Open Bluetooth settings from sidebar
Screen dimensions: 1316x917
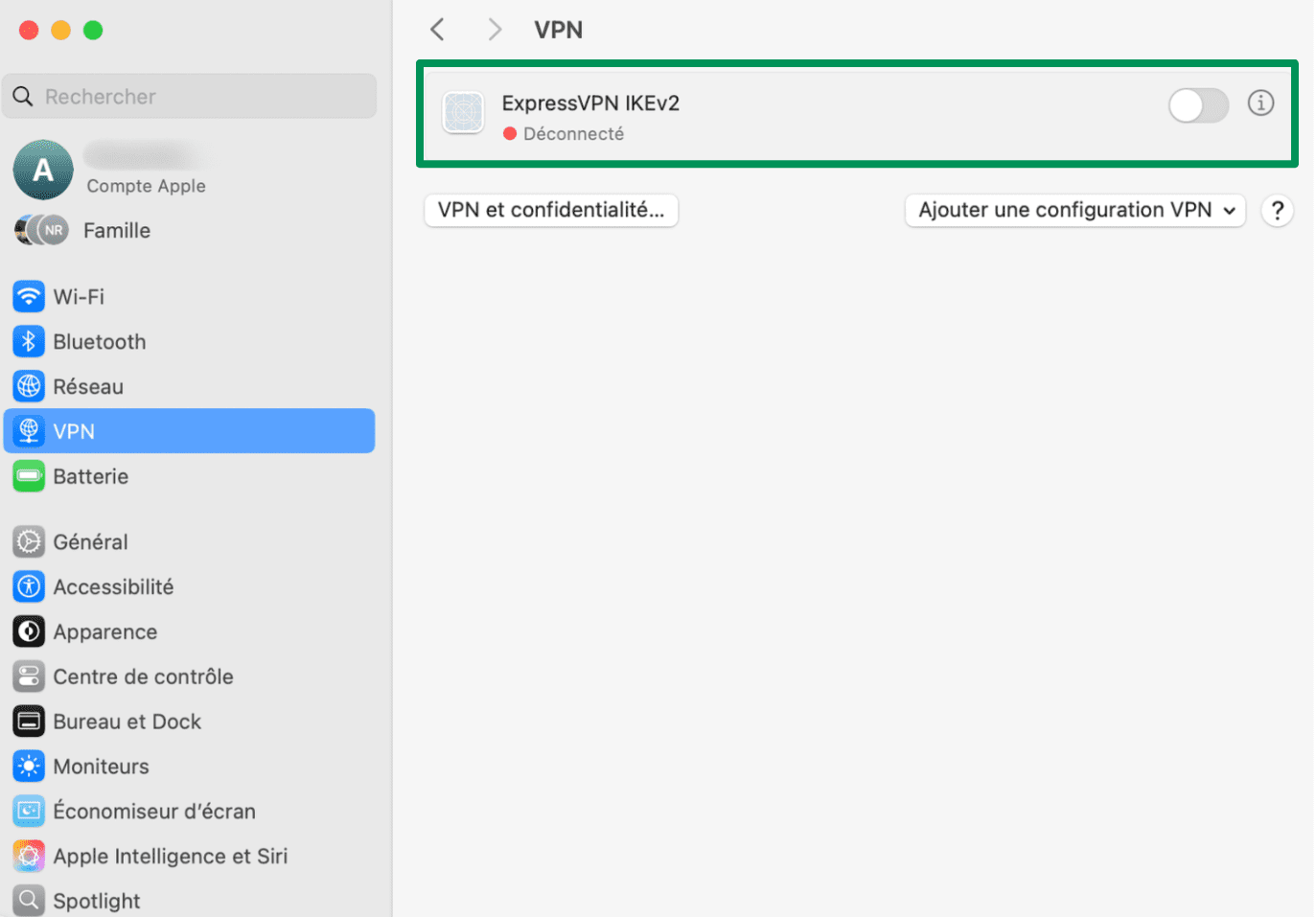pyautogui.click(x=100, y=341)
